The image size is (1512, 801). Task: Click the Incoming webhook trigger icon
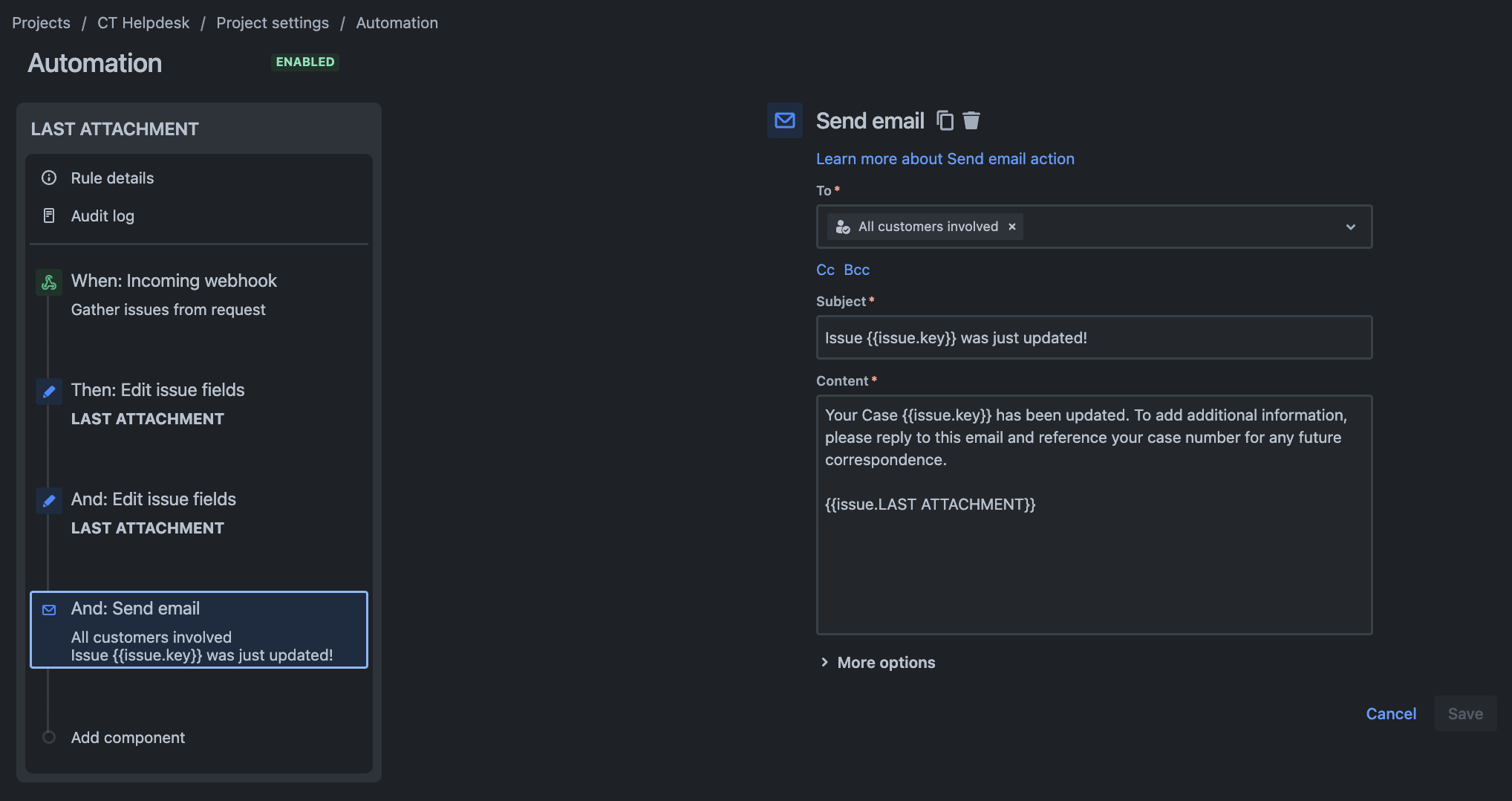tap(49, 282)
